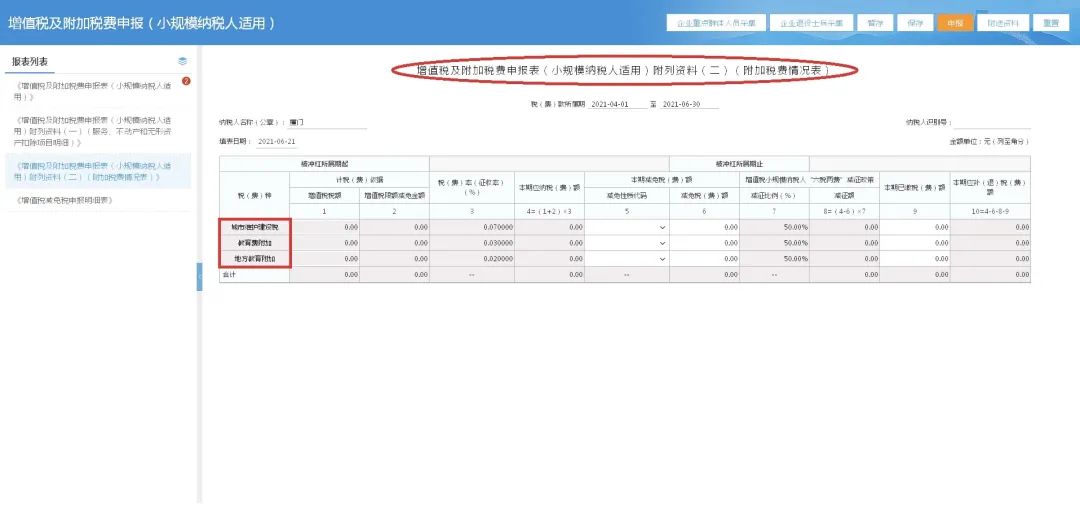Click 本期已缴税（费）额 cell for 城市维护建设税

(914, 227)
